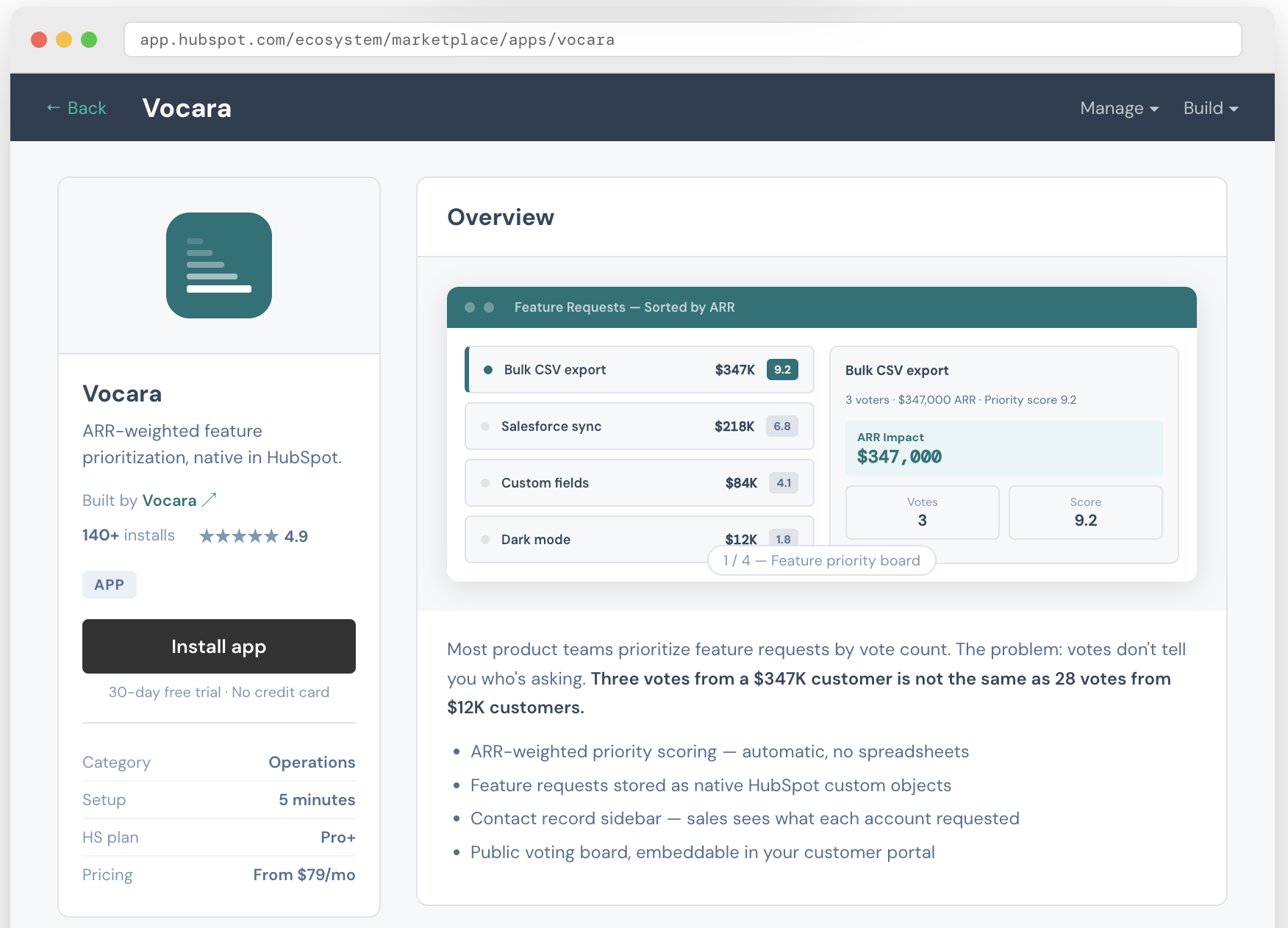This screenshot has width=1288, height=928.
Task: Click the 1/4 Feature priority board pager
Action: click(x=820, y=560)
